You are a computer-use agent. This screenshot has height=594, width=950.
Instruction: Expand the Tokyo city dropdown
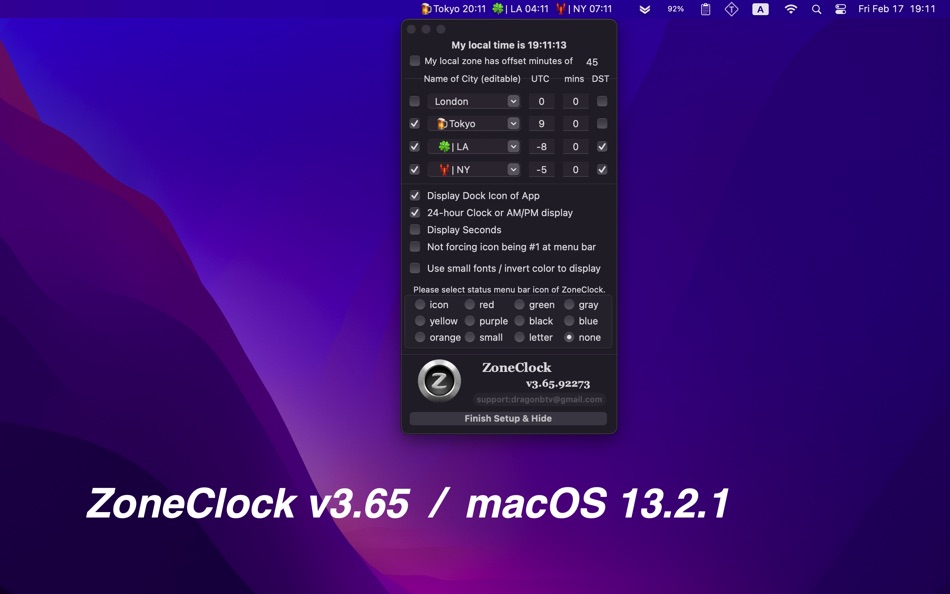pos(513,124)
